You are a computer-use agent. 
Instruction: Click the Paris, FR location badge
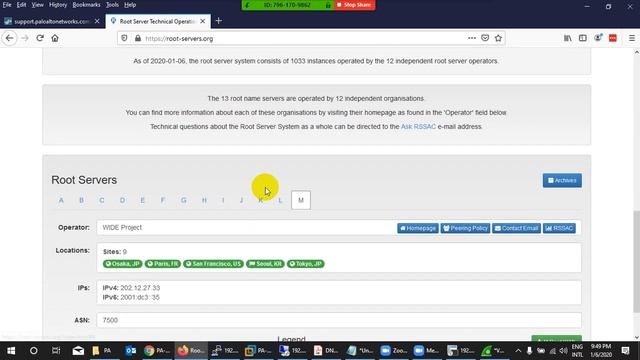pos(162,264)
